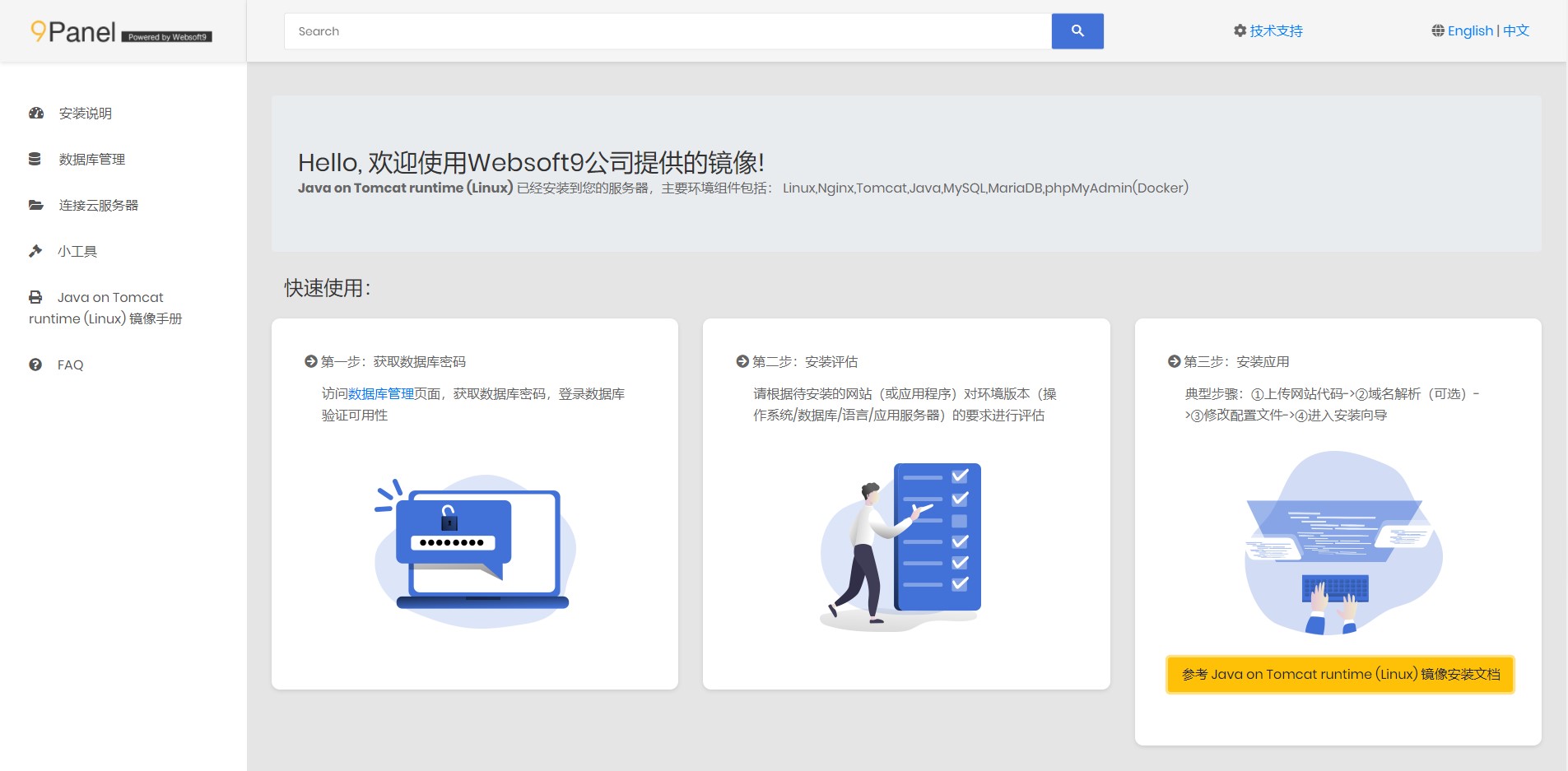Select 小工具 in the sidebar
Viewport: 1568px width, 771px height.
77,252
